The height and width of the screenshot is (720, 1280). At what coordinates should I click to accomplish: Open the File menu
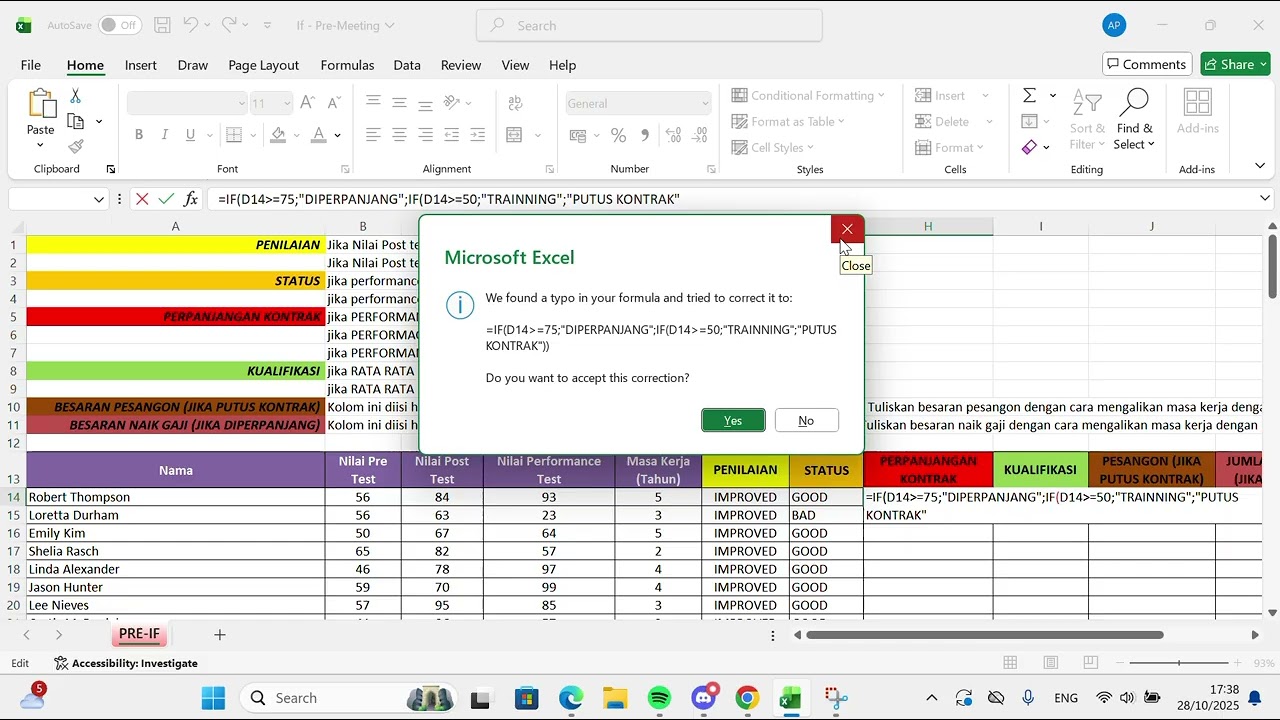pos(31,65)
